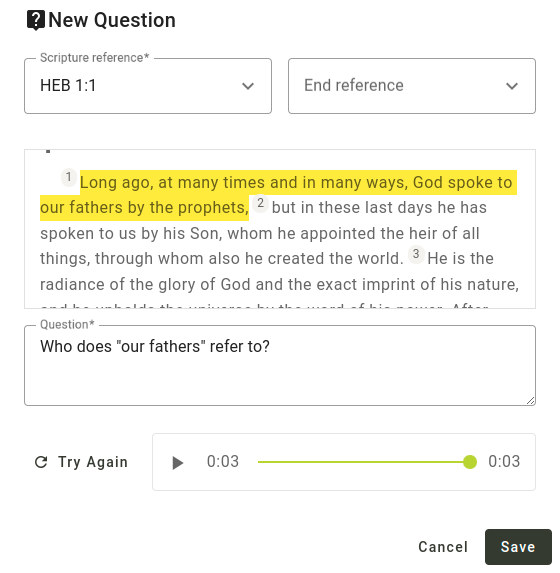Select verse number 2 marker
Screen dimensions: 560x573
coord(260,203)
